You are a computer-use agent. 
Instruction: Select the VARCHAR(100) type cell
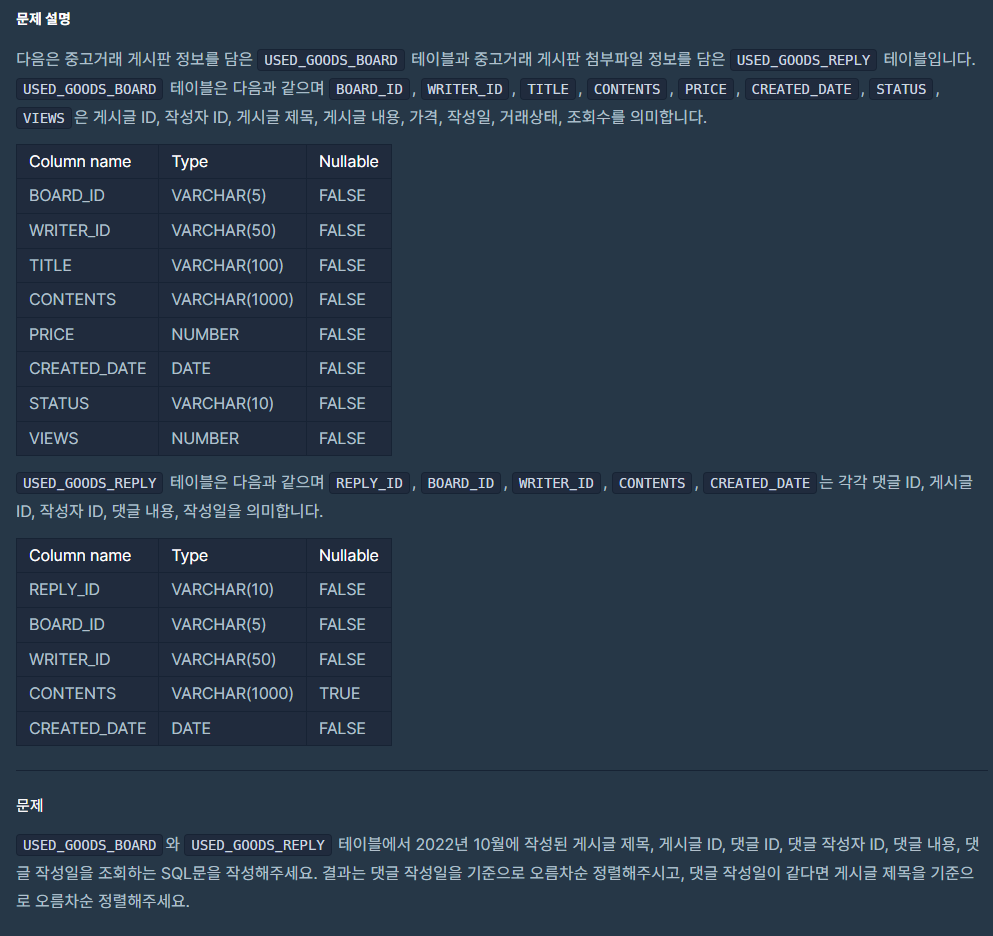pos(232,265)
